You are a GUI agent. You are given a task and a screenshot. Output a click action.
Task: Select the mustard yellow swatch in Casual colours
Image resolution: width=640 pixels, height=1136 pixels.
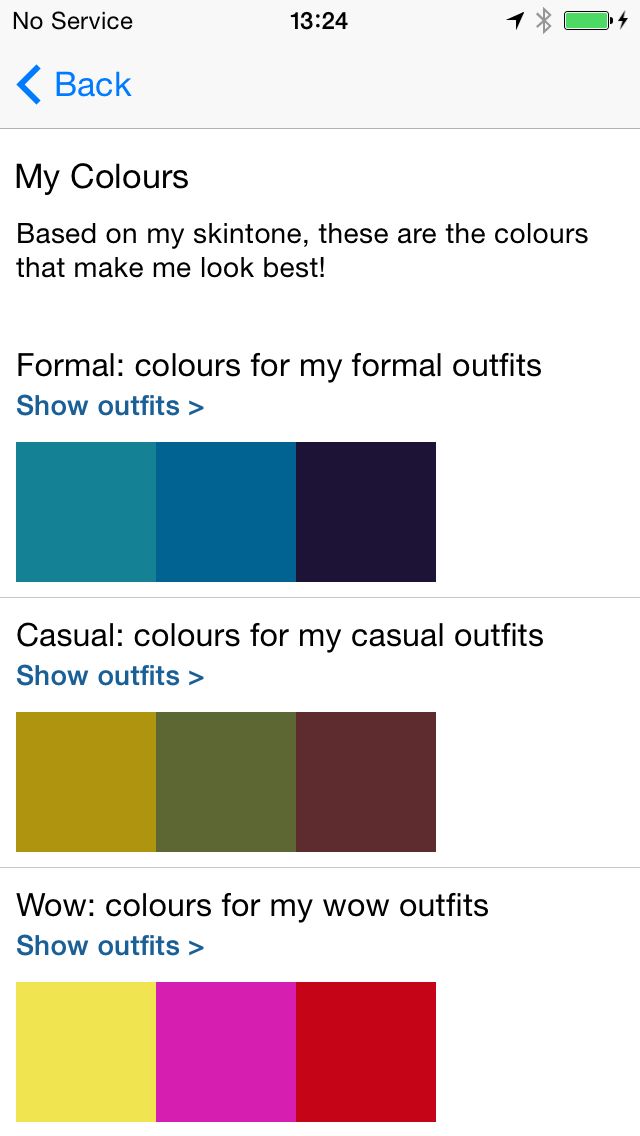point(85,781)
